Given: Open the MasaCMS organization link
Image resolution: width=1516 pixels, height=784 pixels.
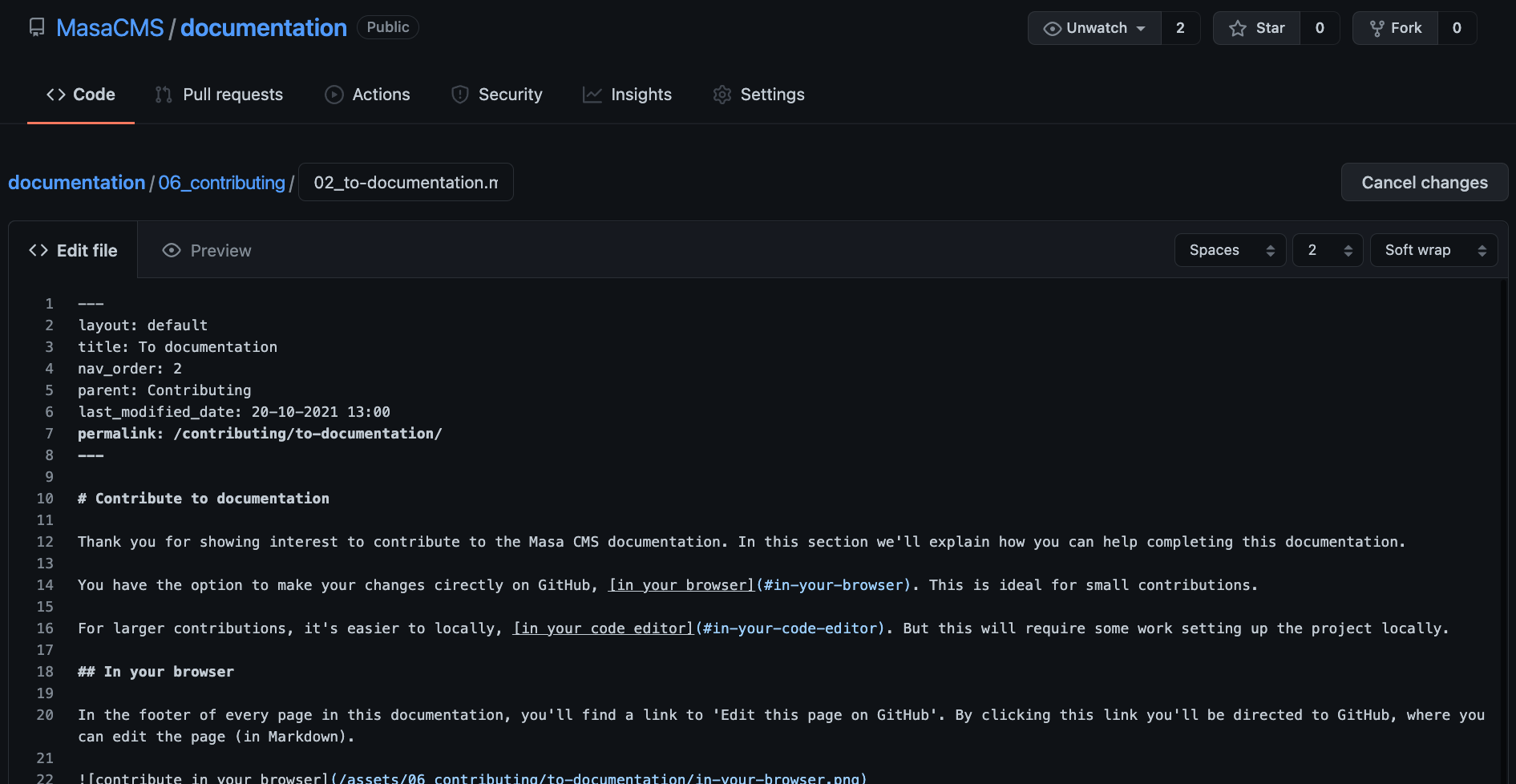Looking at the screenshot, I should click(110, 28).
